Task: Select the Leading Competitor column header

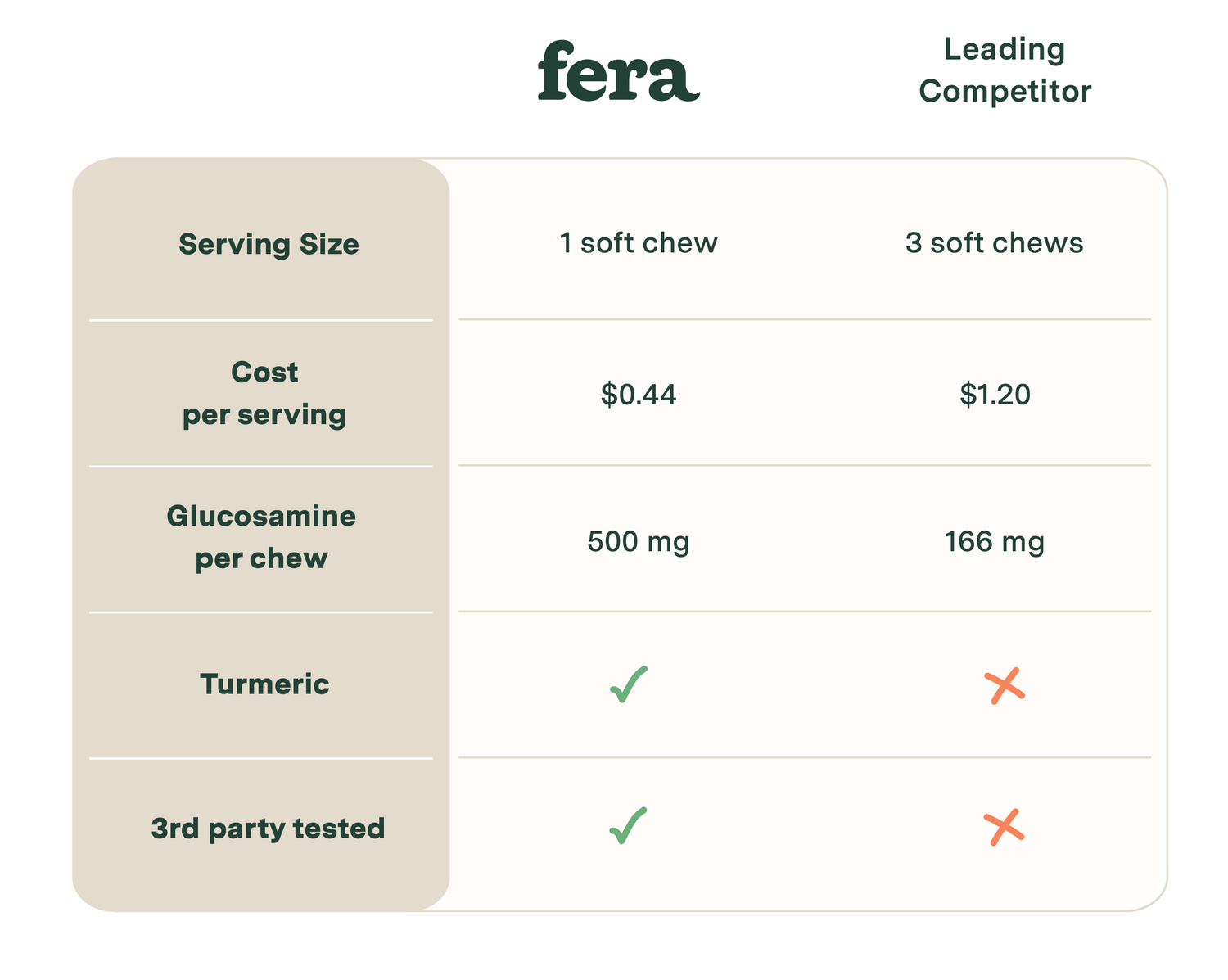Action: [1005, 70]
